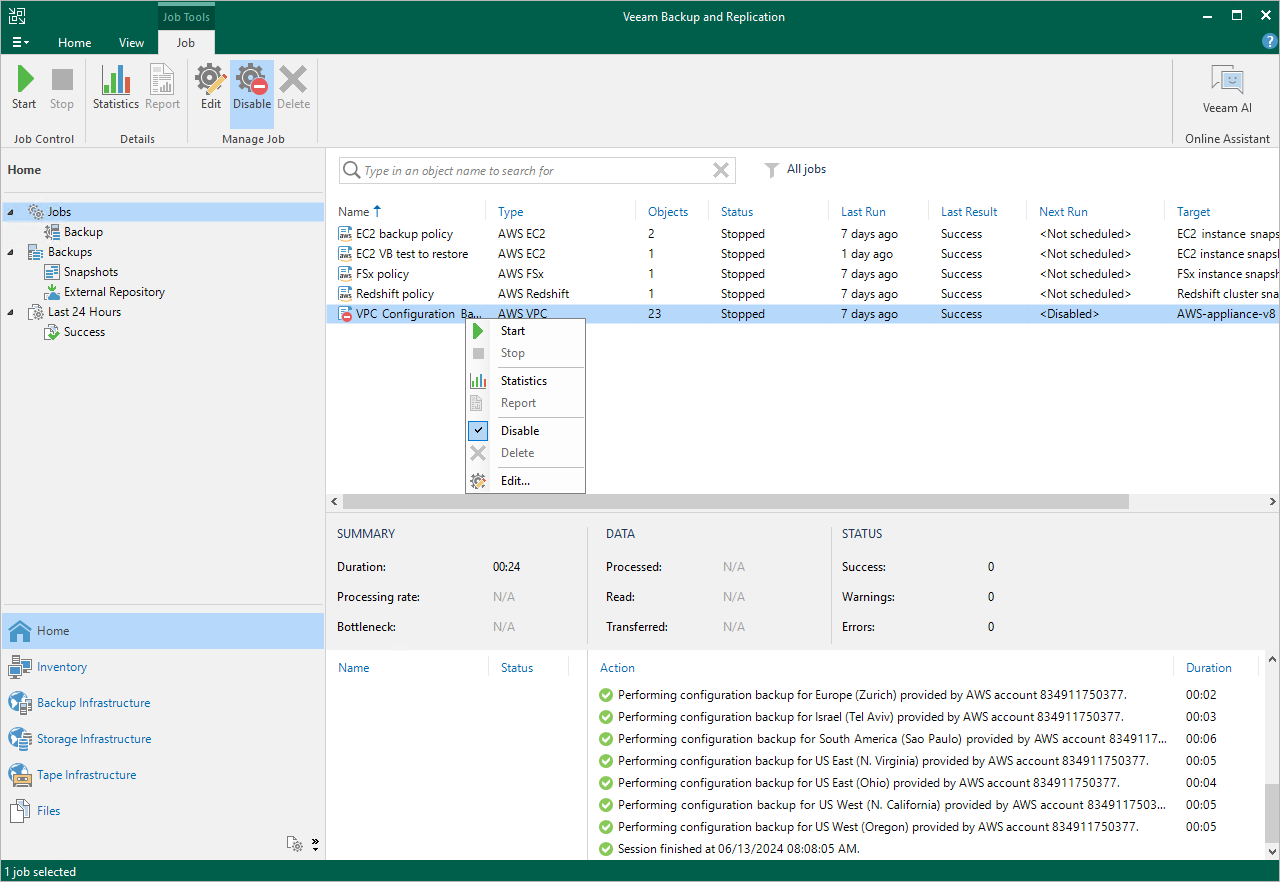Click the Job Tools contextual tab label
This screenshot has height=882, width=1280.
(186, 17)
